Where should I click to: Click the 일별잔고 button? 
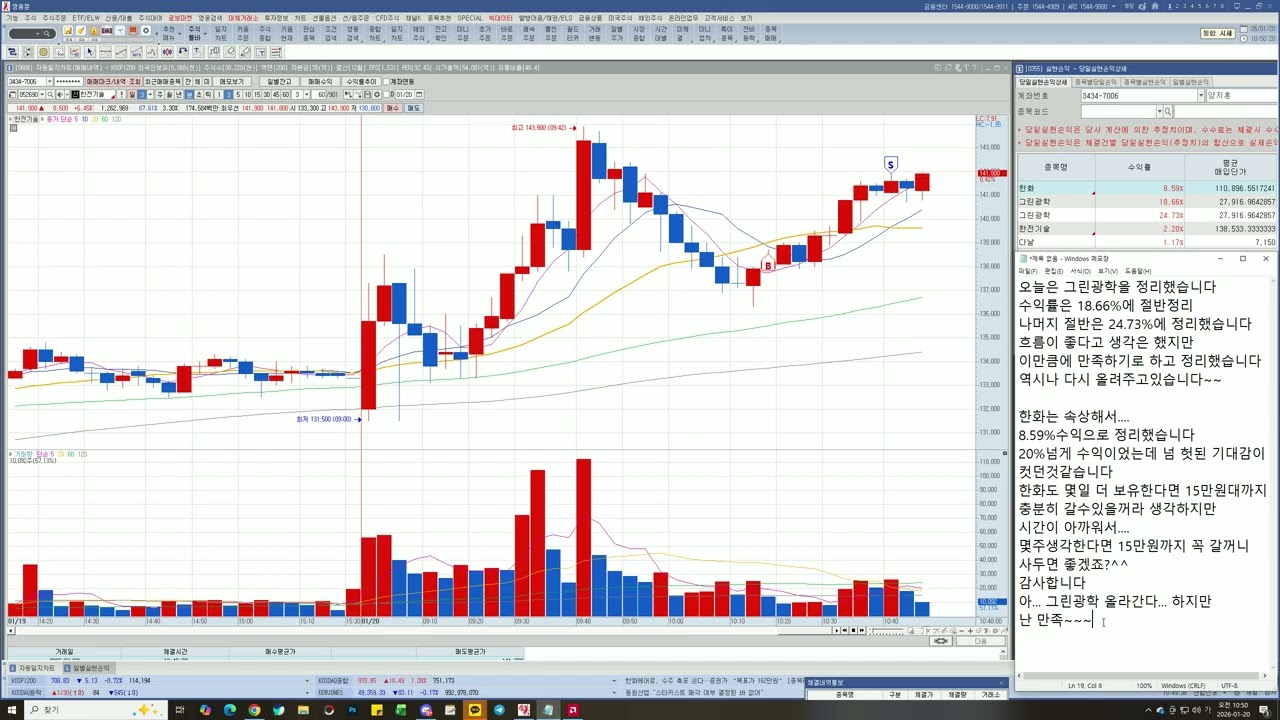click(x=277, y=81)
